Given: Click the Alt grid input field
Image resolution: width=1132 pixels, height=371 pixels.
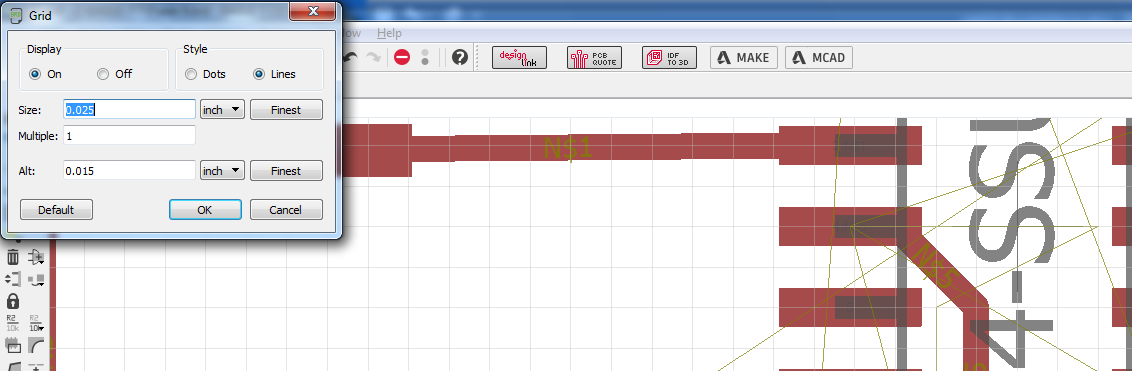Looking at the screenshot, I should tap(129, 171).
